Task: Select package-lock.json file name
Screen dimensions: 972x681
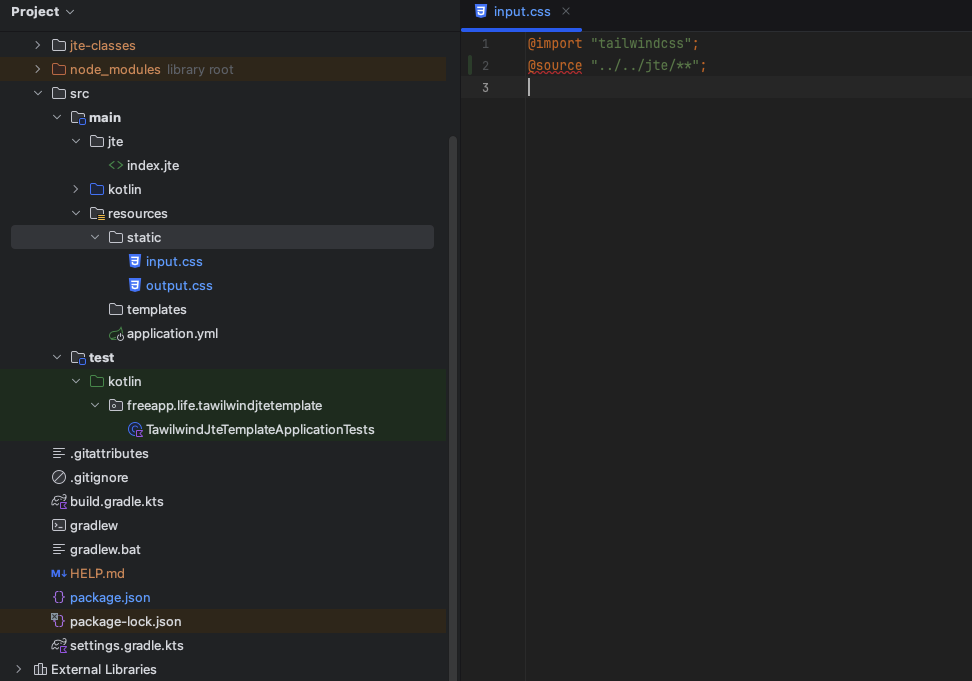Action: pos(126,622)
